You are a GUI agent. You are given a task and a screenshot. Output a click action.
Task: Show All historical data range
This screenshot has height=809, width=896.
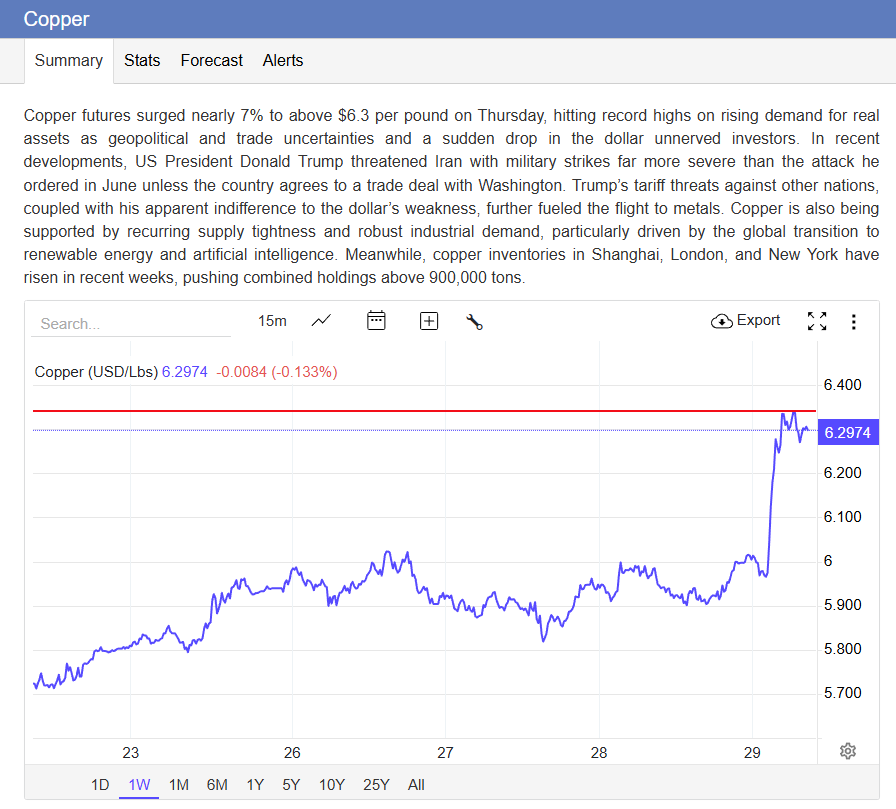tap(416, 785)
